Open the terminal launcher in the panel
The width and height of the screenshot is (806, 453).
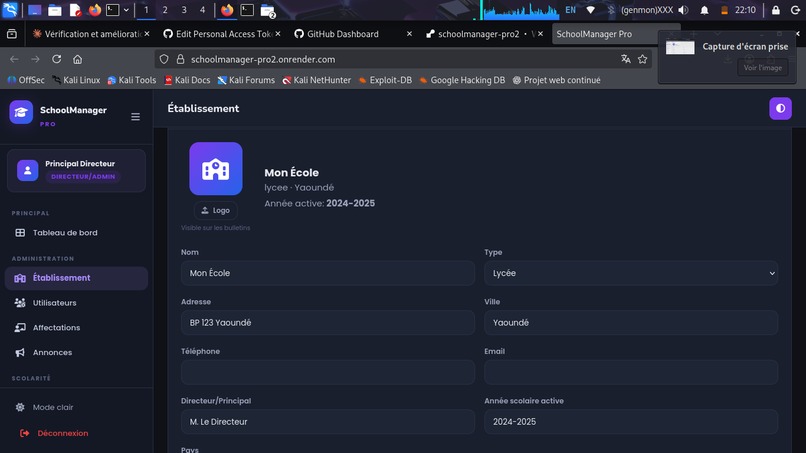[113, 10]
